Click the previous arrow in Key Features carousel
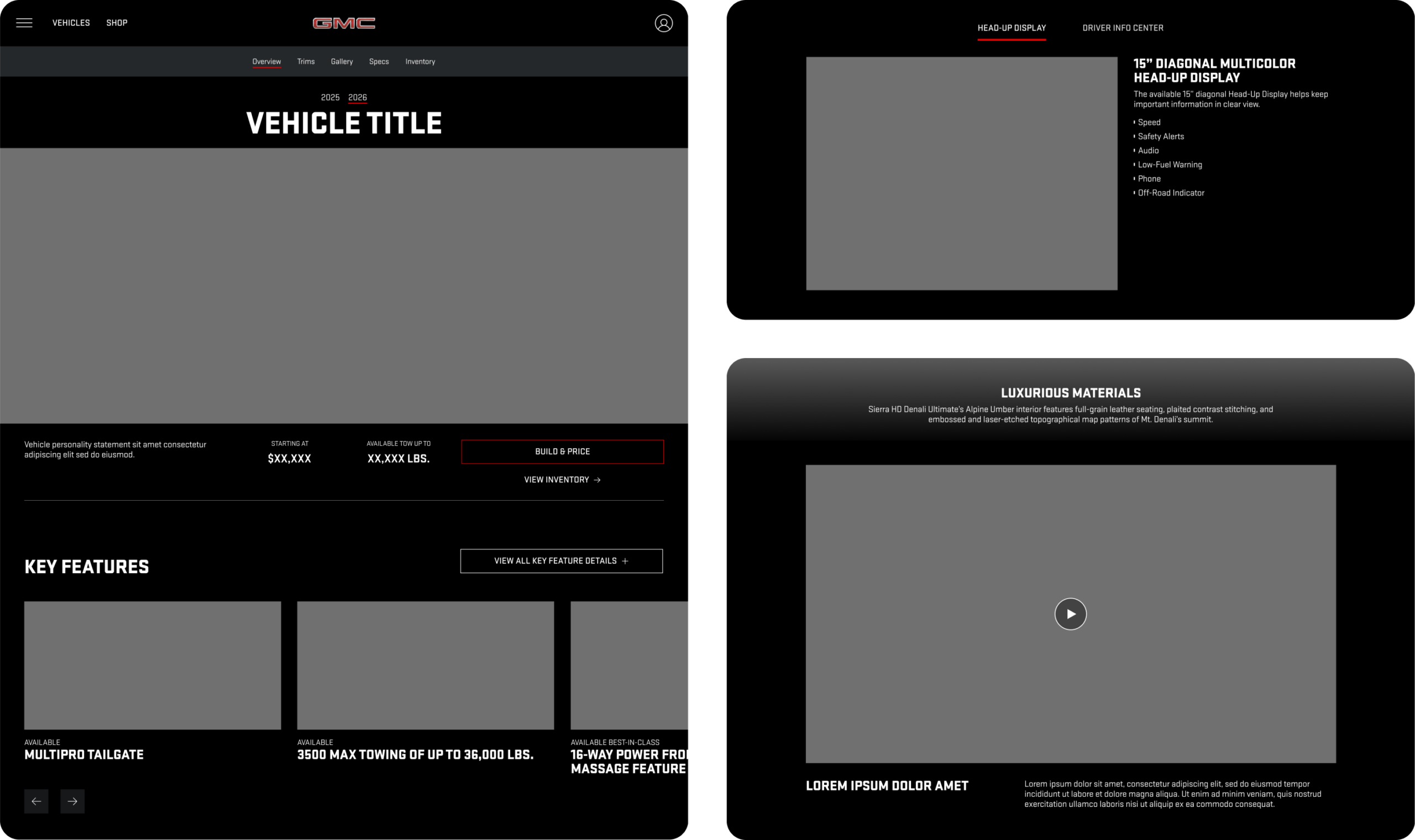The image size is (1415, 840). click(36, 801)
